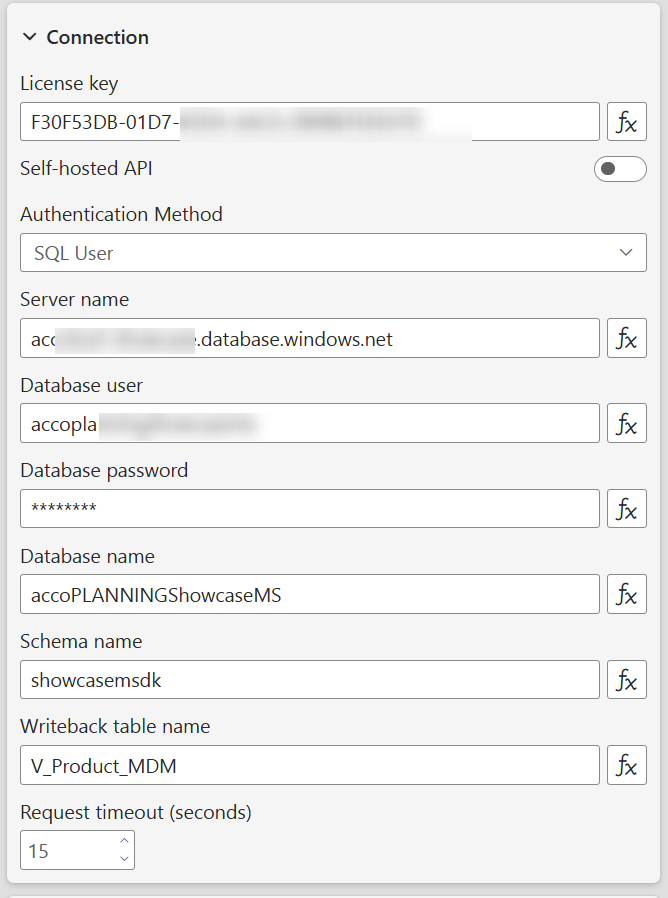This screenshot has width=668, height=898.
Task: Toggle the Self-hosted API switch
Action: (x=620, y=169)
